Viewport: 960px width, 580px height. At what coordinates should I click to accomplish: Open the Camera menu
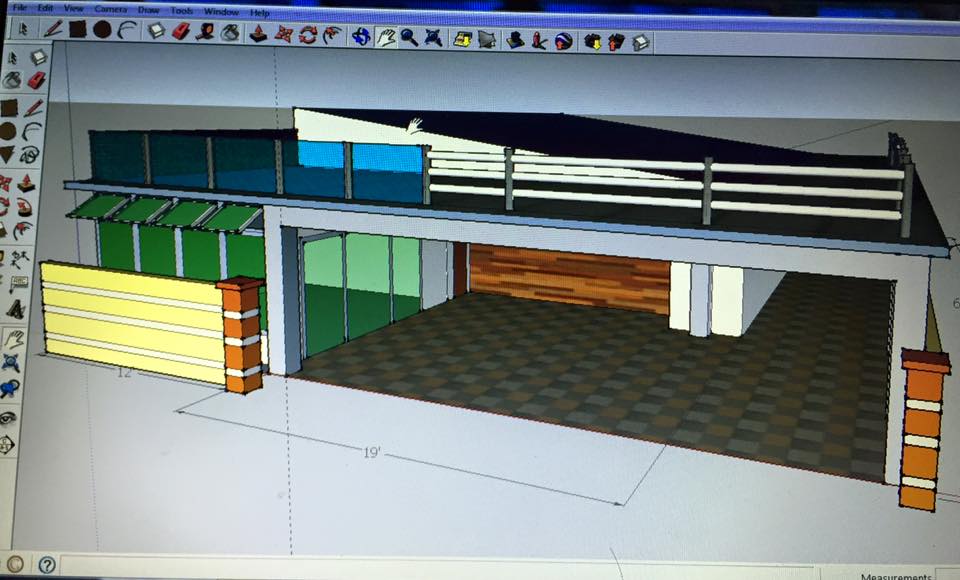[111, 9]
